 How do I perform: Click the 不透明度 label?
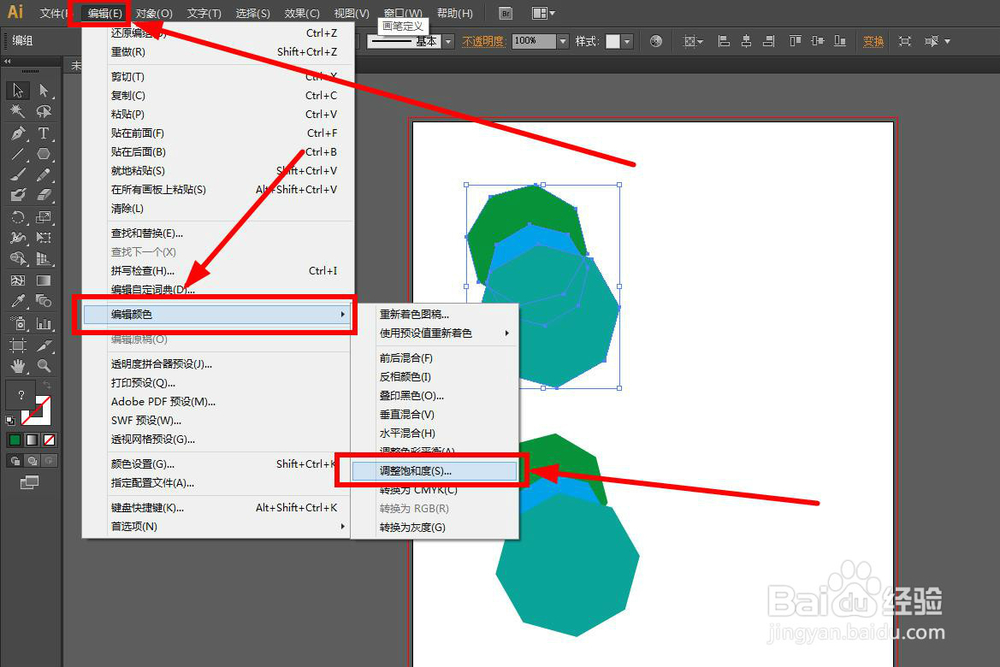click(484, 41)
